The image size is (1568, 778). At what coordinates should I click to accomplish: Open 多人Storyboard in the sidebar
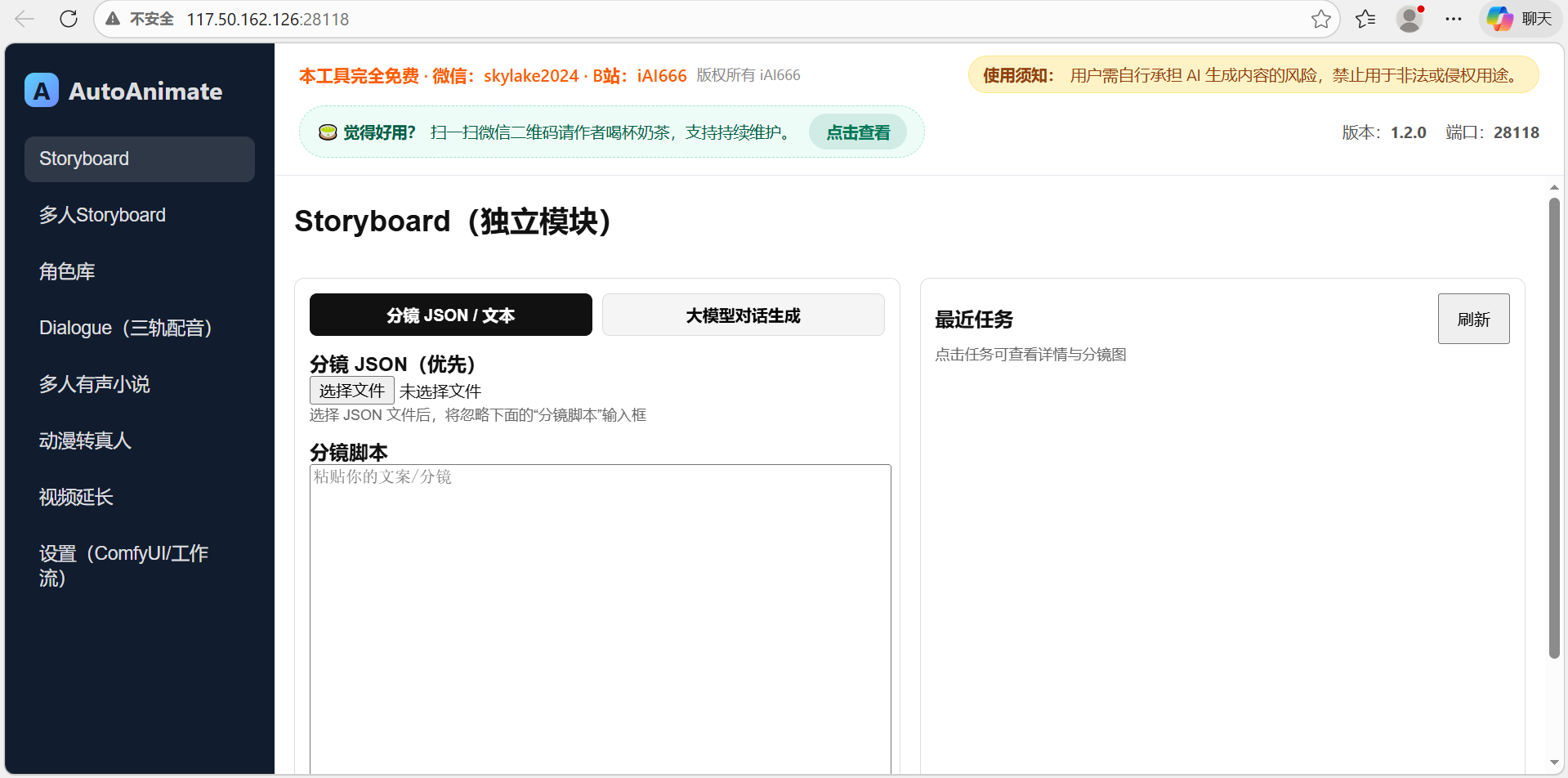(102, 215)
